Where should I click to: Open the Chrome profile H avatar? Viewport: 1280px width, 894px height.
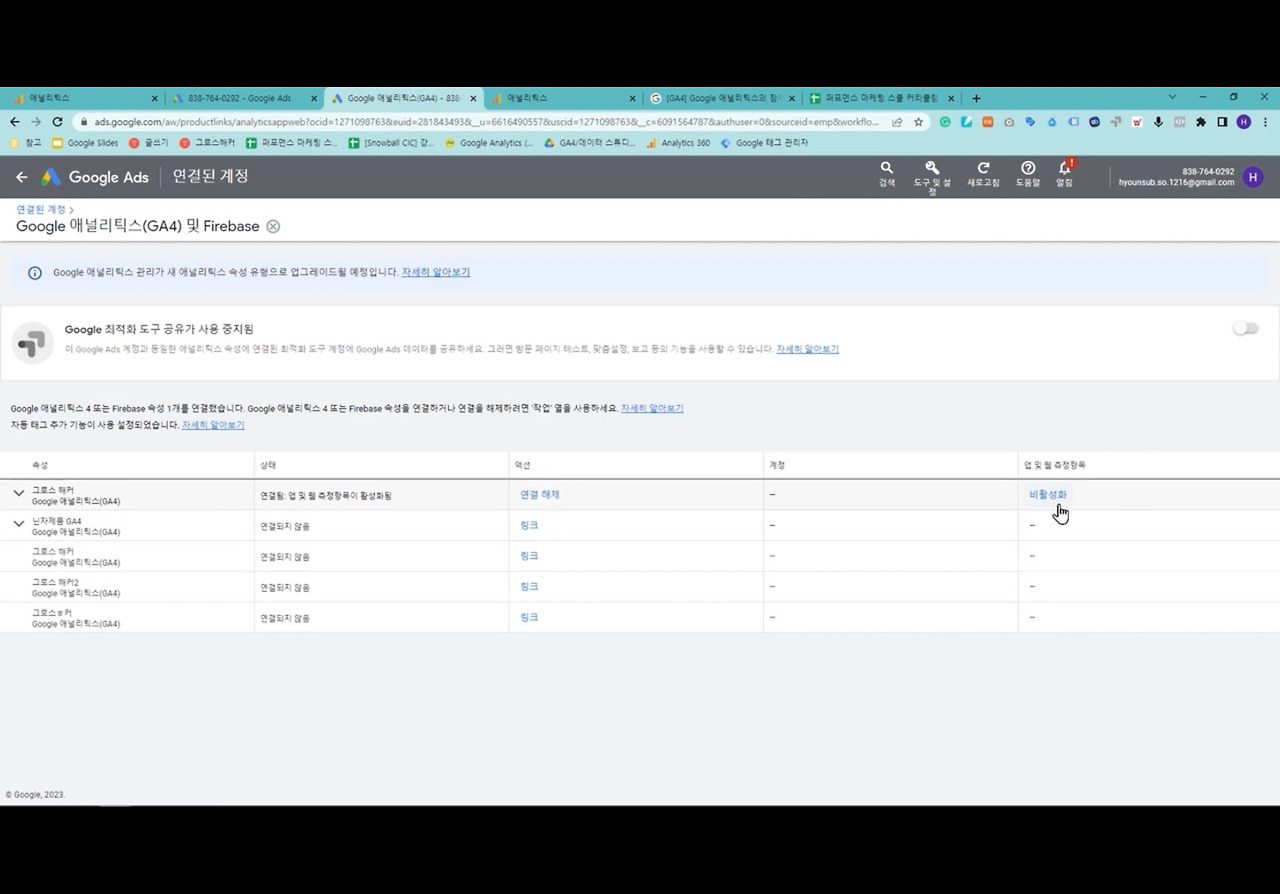pyautogui.click(x=1243, y=122)
